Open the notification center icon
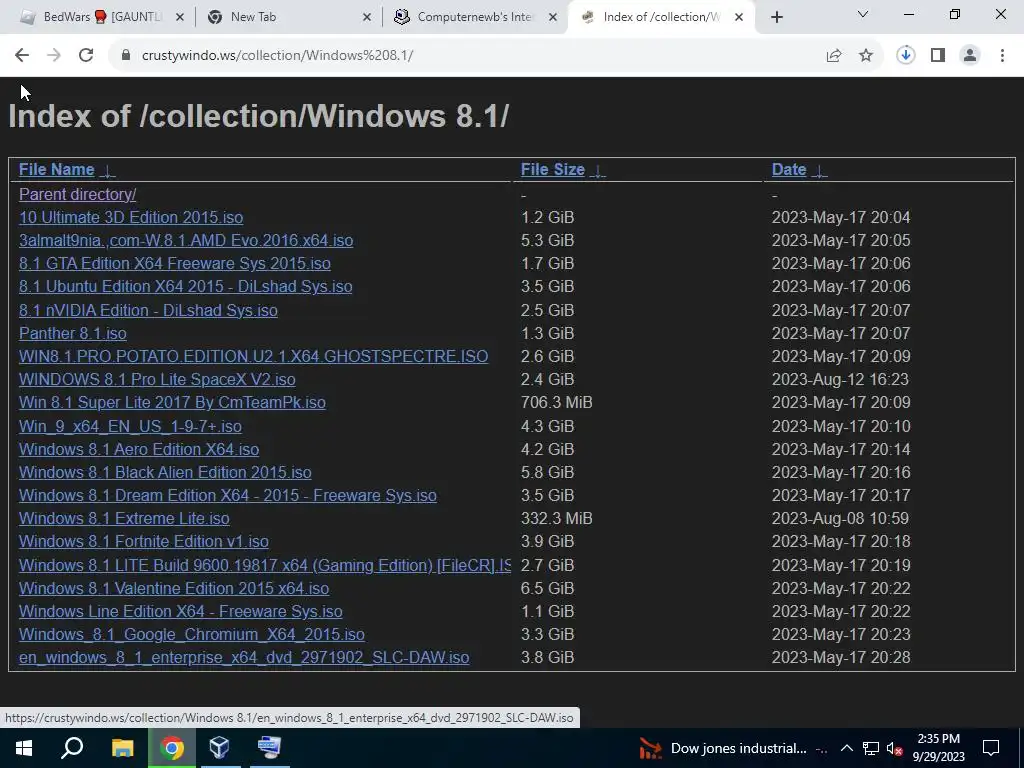Screen dimensions: 1024x768 tap(991, 748)
